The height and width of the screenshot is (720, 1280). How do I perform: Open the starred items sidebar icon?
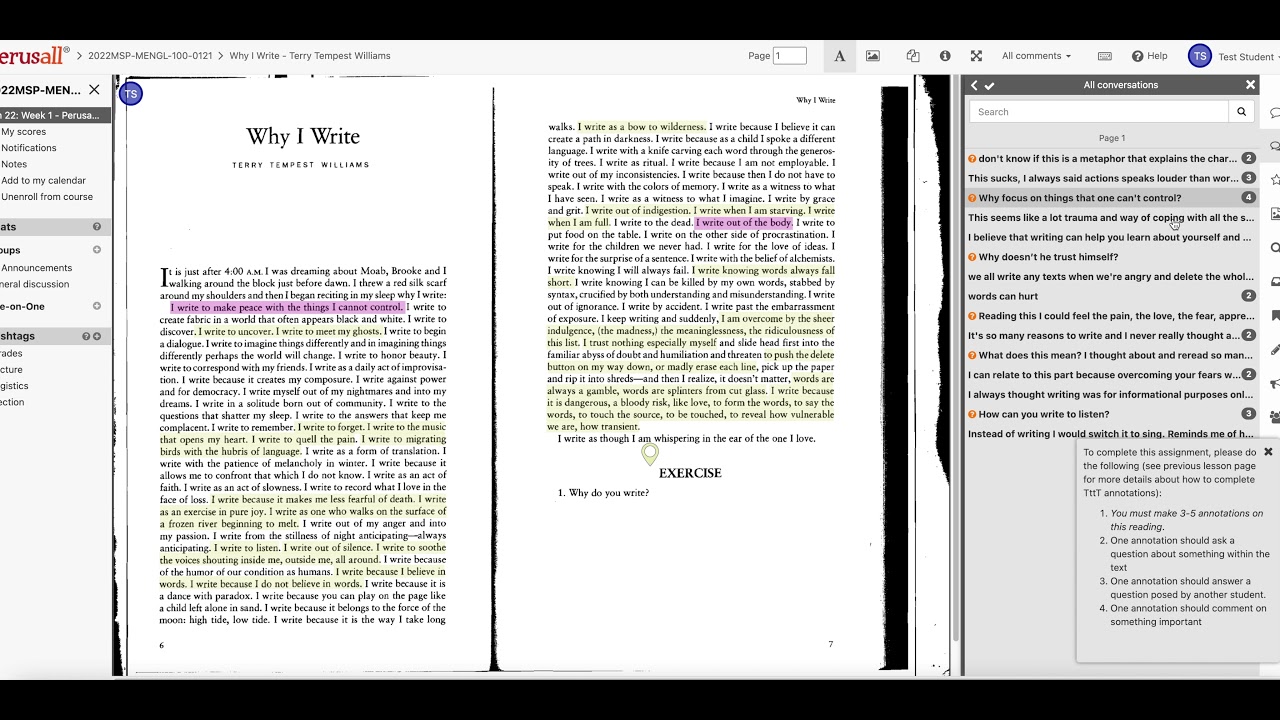[1275, 180]
